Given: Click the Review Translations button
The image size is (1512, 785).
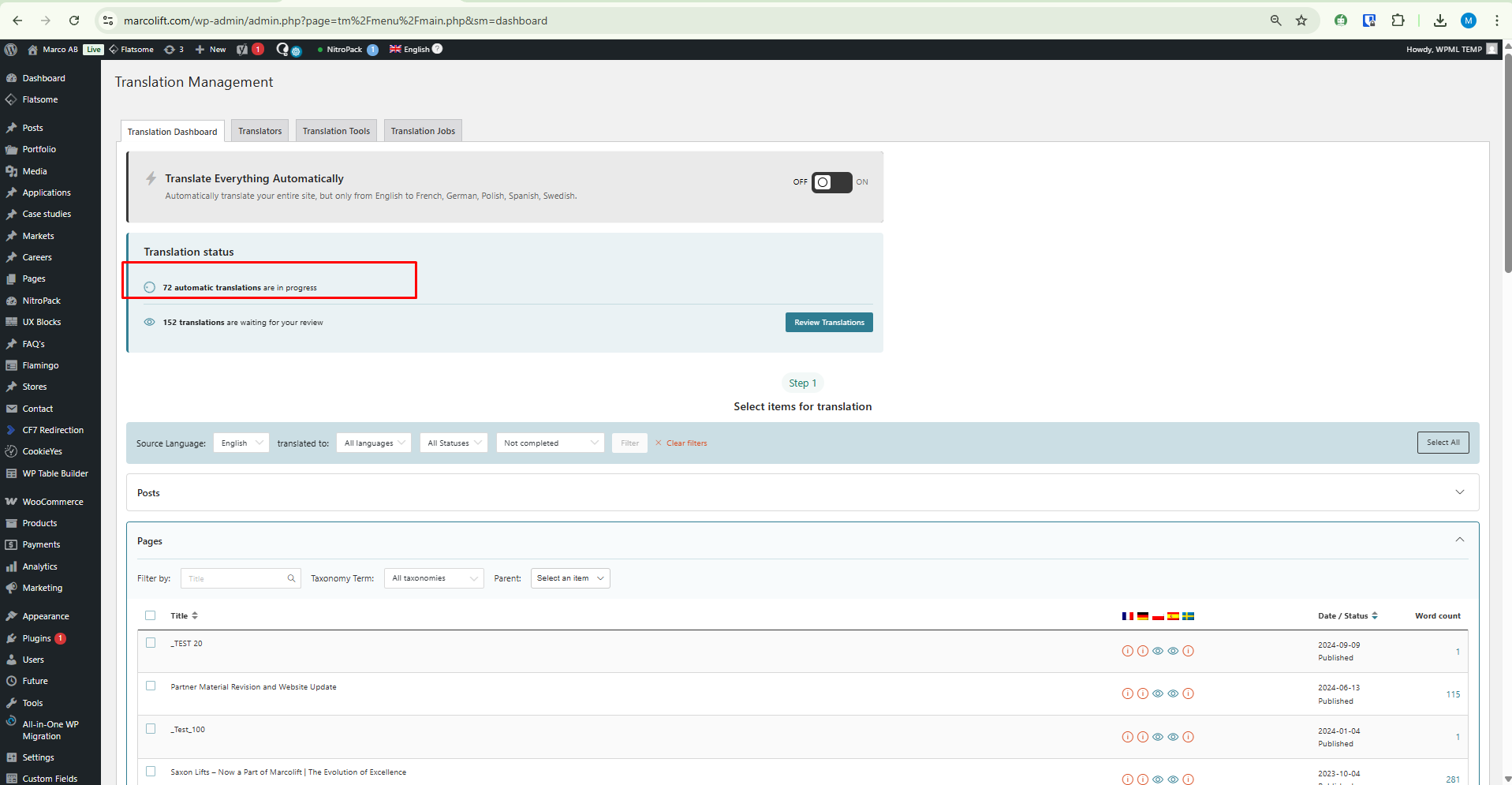Looking at the screenshot, I should click(x=829, y=323).
